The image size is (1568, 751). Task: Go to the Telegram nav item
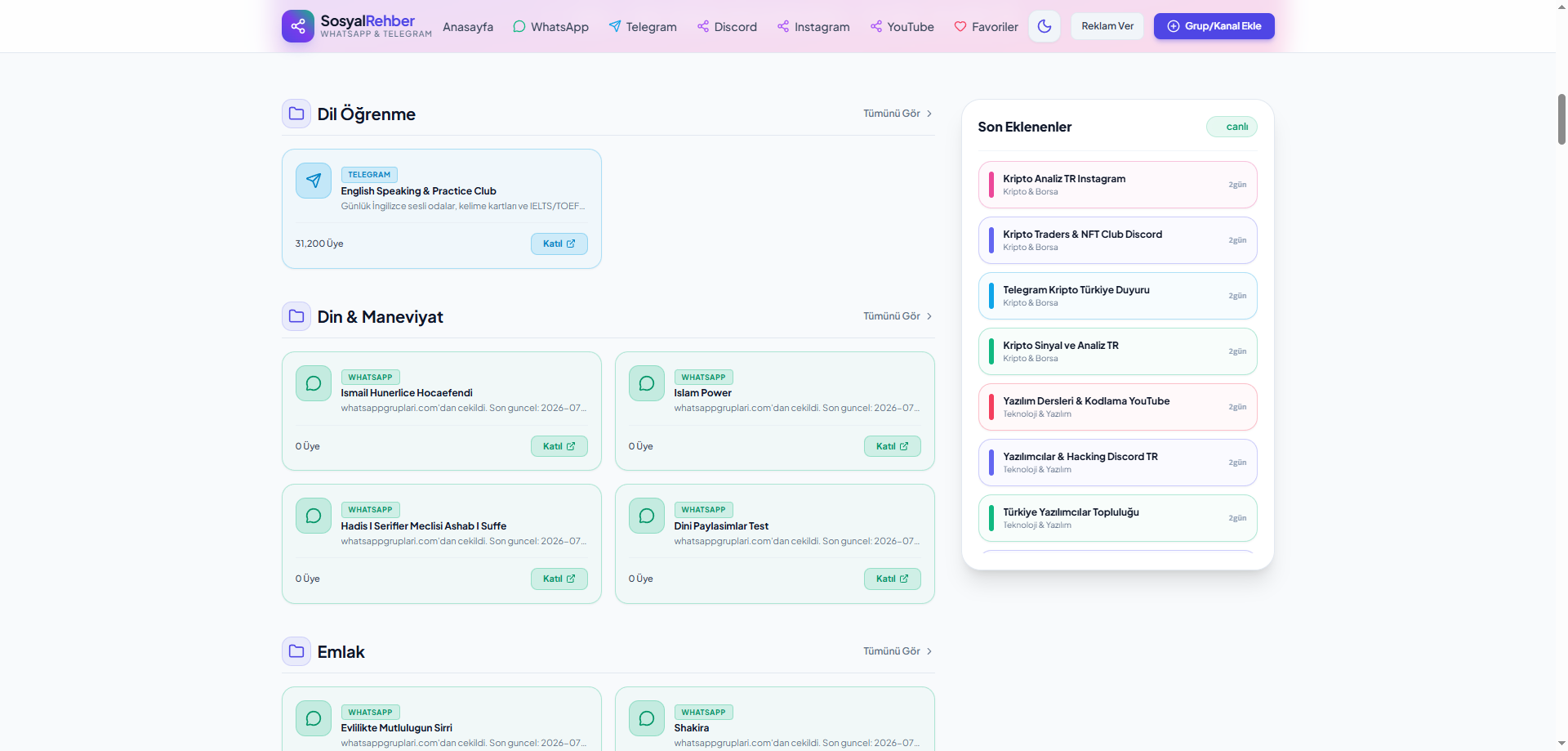click(x=643, y=27)
